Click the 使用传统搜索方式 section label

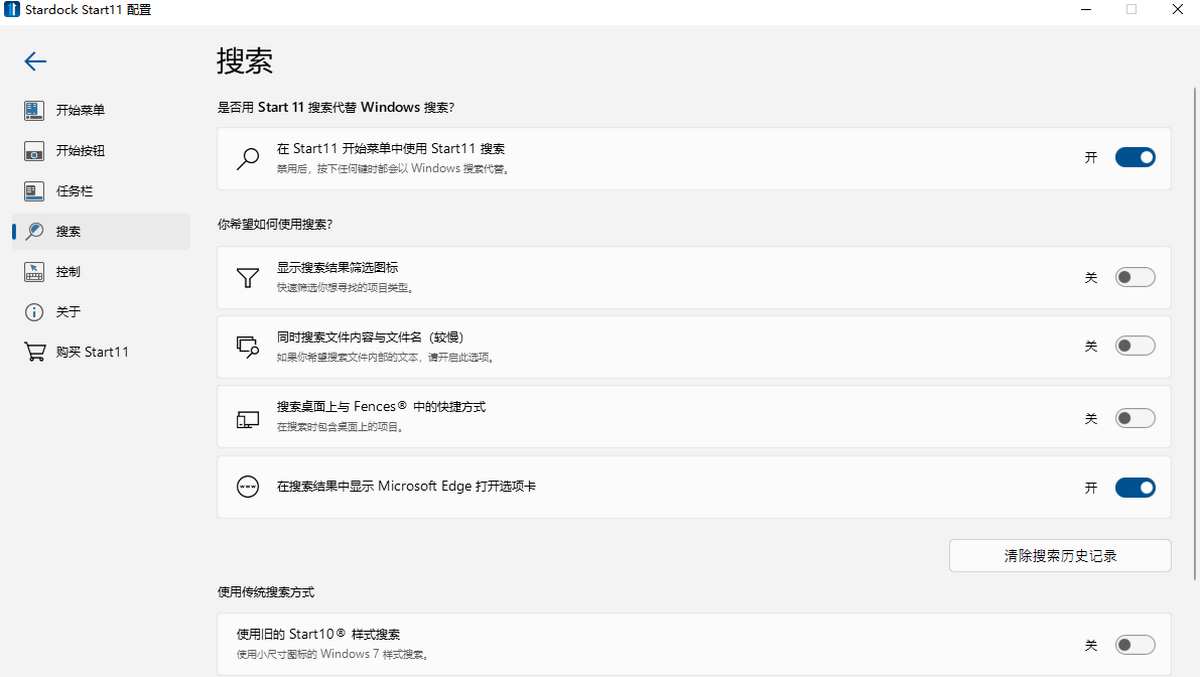(266, 592)
